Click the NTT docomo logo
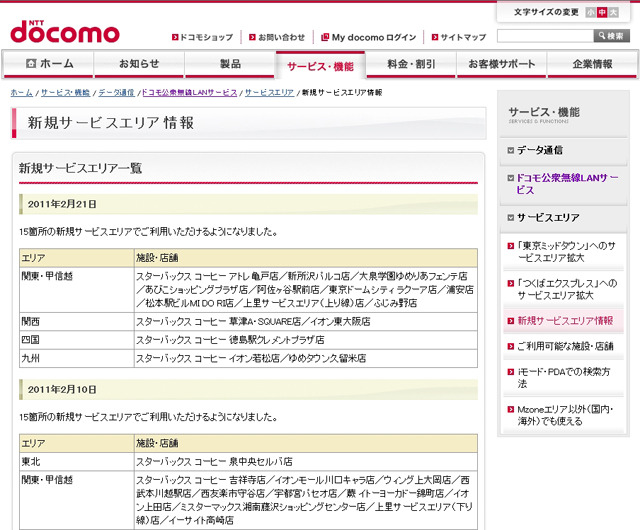The height and width of the screenshot is (530, 640). (65, 31)
